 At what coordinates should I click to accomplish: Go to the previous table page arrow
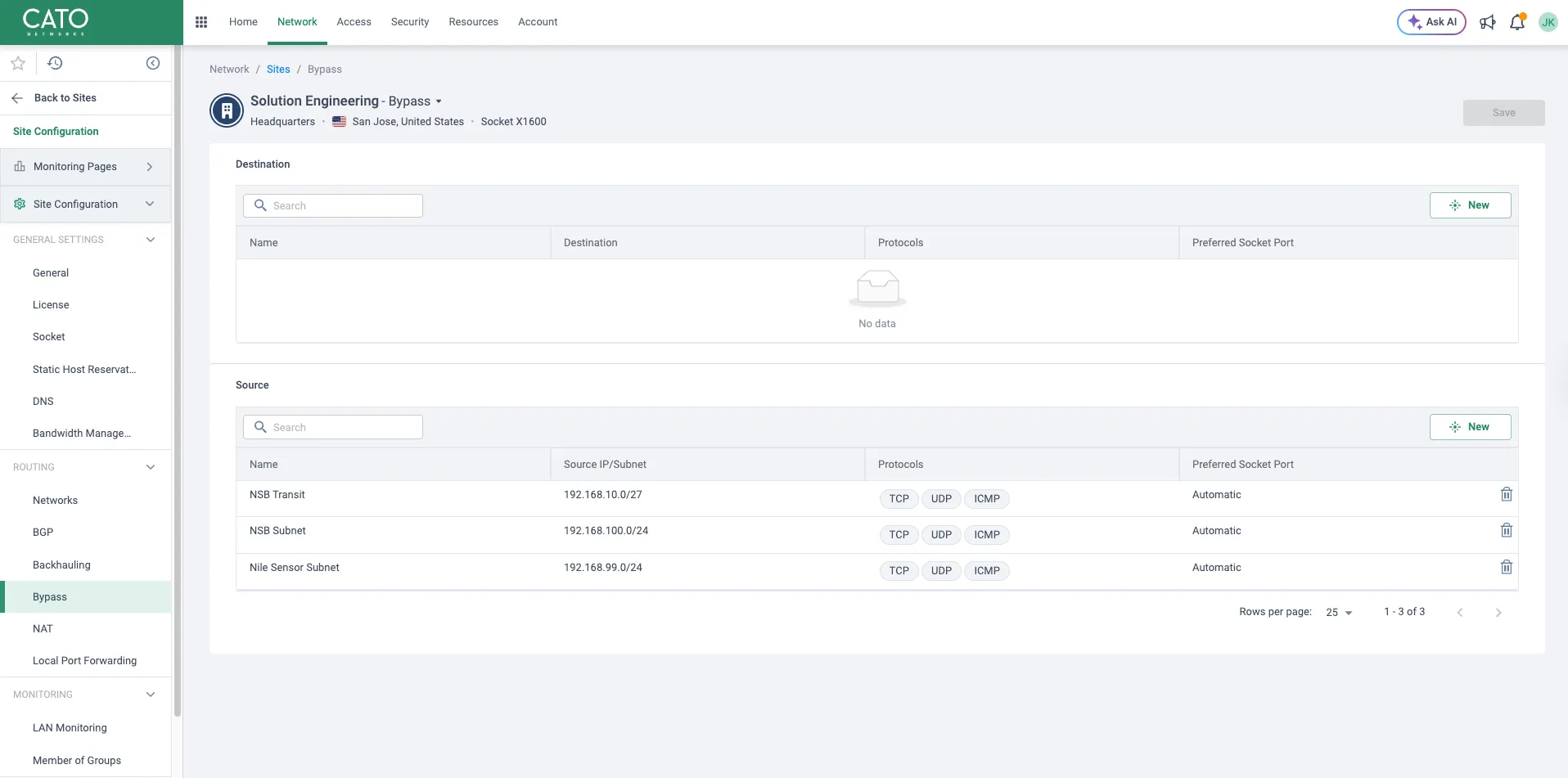coord(1460,613)
